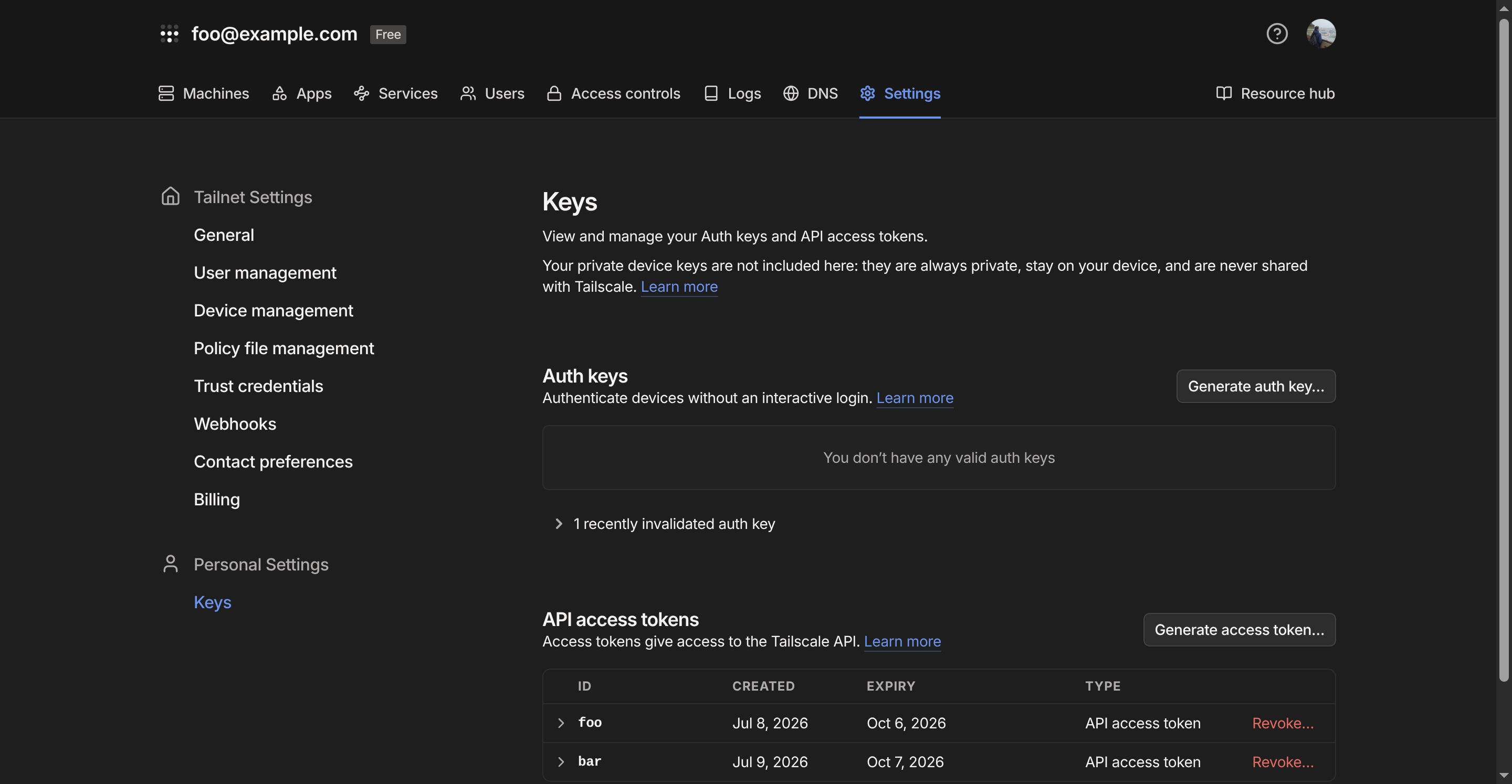The width and height of the screenshot is (1512, 784).
Task: Open Webhooks settings
Action: pyautogui.click(x=235, y=423)
